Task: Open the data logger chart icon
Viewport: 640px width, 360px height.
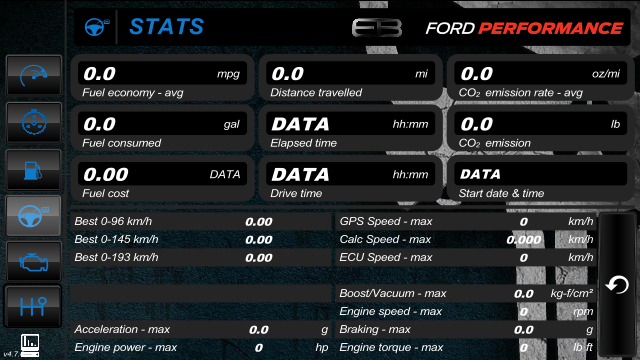Action: pos(30,344)
